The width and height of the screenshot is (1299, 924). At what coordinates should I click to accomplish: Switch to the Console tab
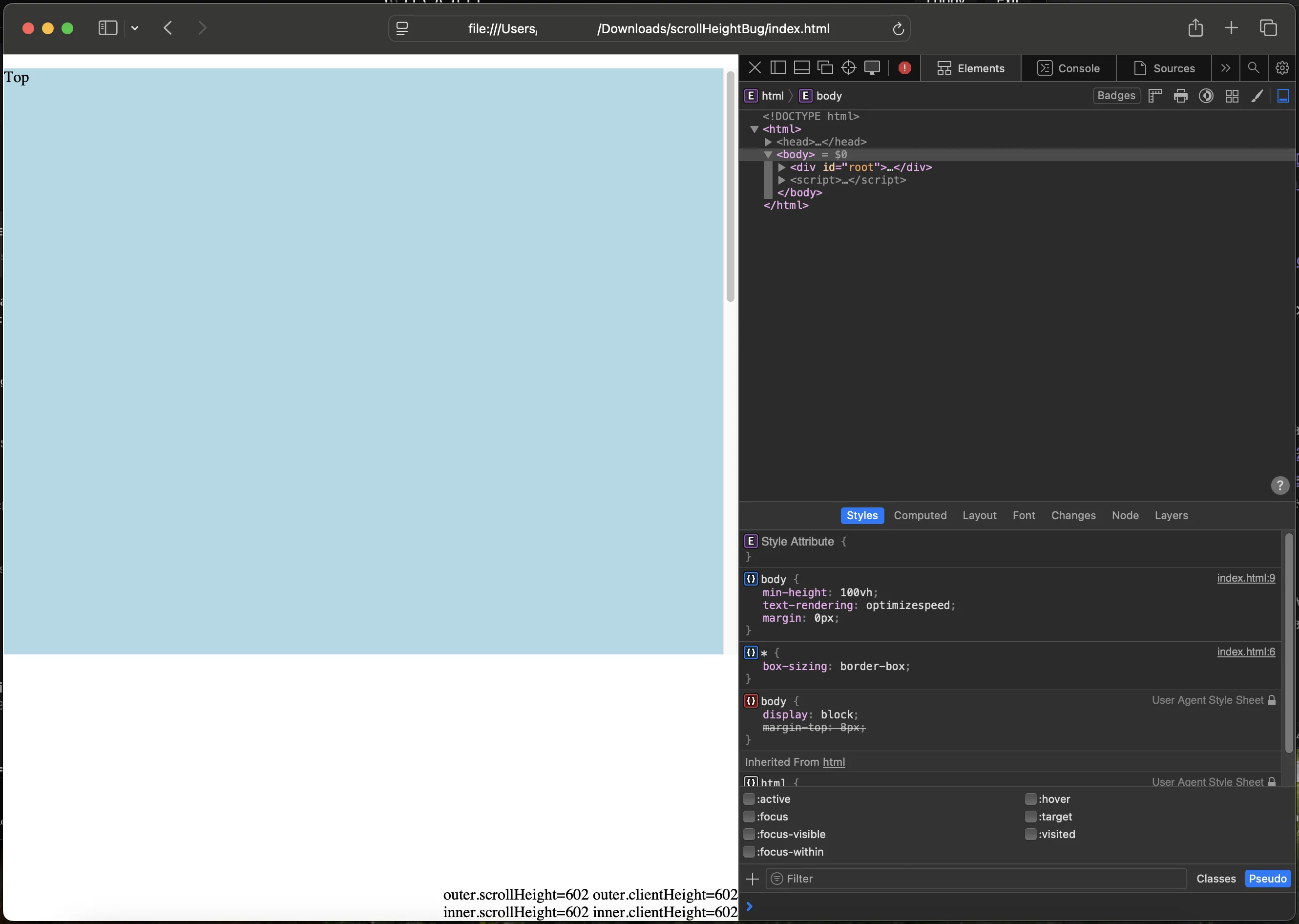tap(1068, 68)
